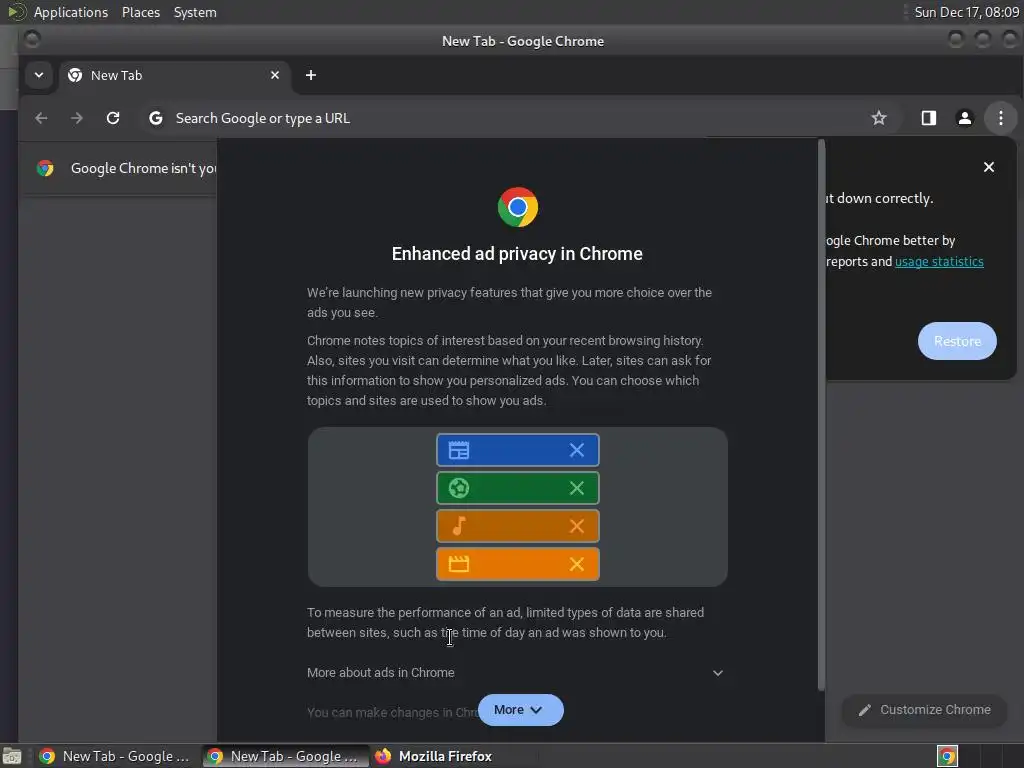The width and height of the screenshot is (1024, 768).
Task: Click the blue news page icon
Action: click(458, 450)
